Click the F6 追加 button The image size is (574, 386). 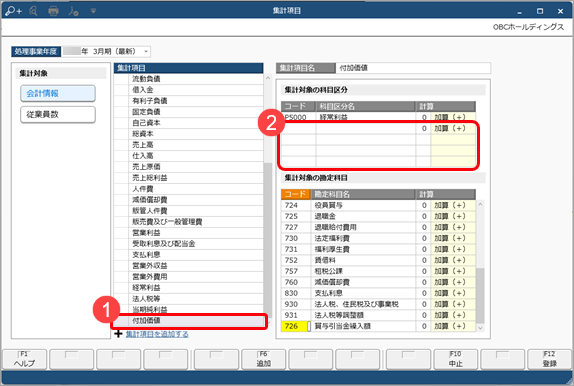point(263,360)
